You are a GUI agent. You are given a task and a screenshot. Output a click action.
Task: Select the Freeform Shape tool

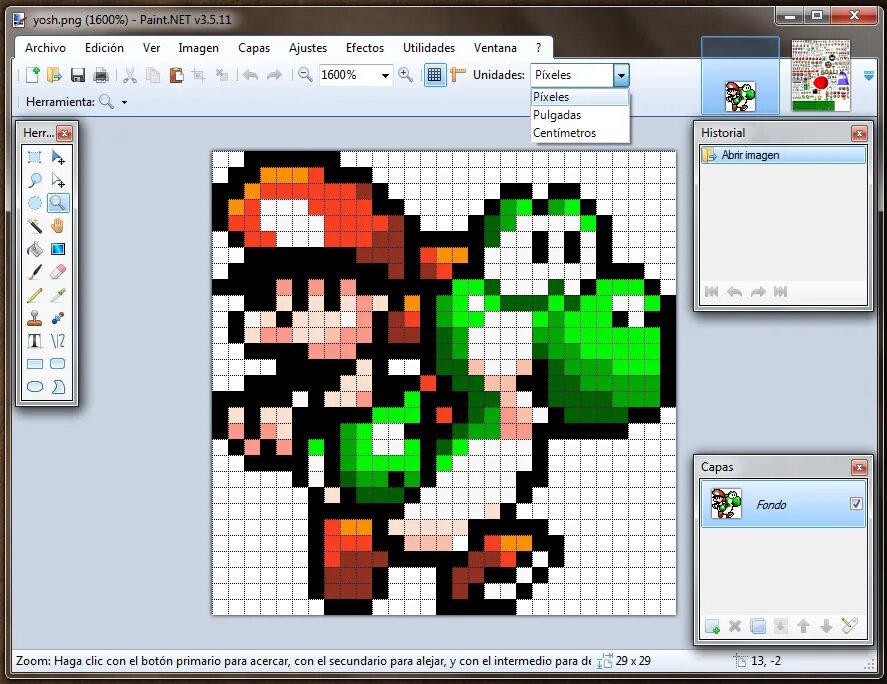click(58, 387)
